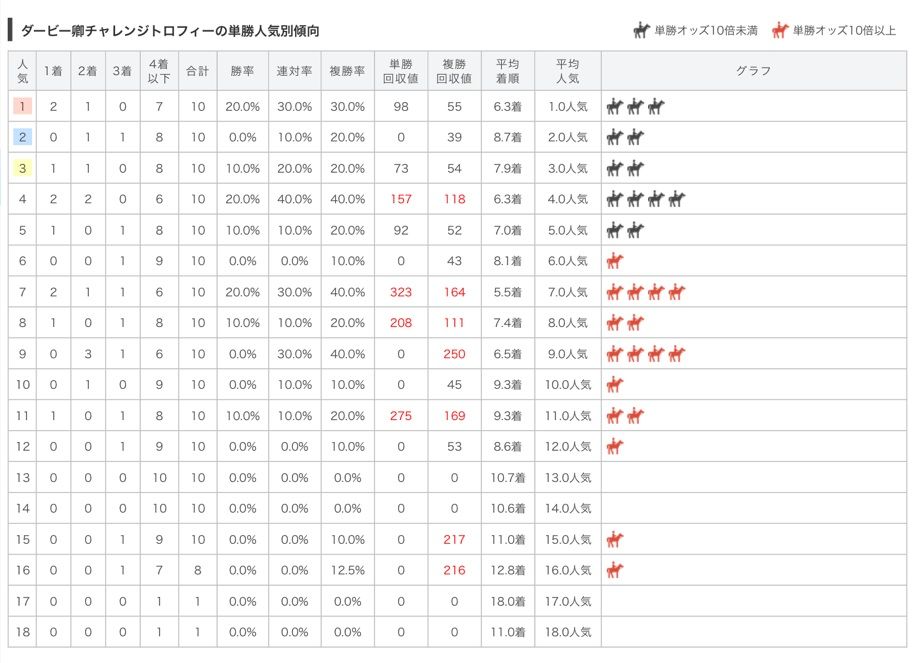Viewport: 915px width, 663px height.
Task: Click the red horse icon in the legend
Action: click(780, 30)
